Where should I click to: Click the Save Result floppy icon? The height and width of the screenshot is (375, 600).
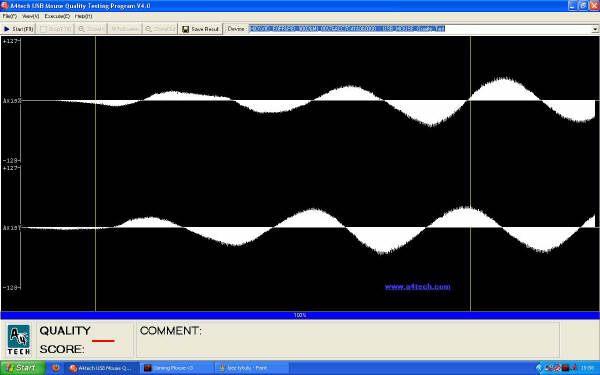[x=186, y=29]
